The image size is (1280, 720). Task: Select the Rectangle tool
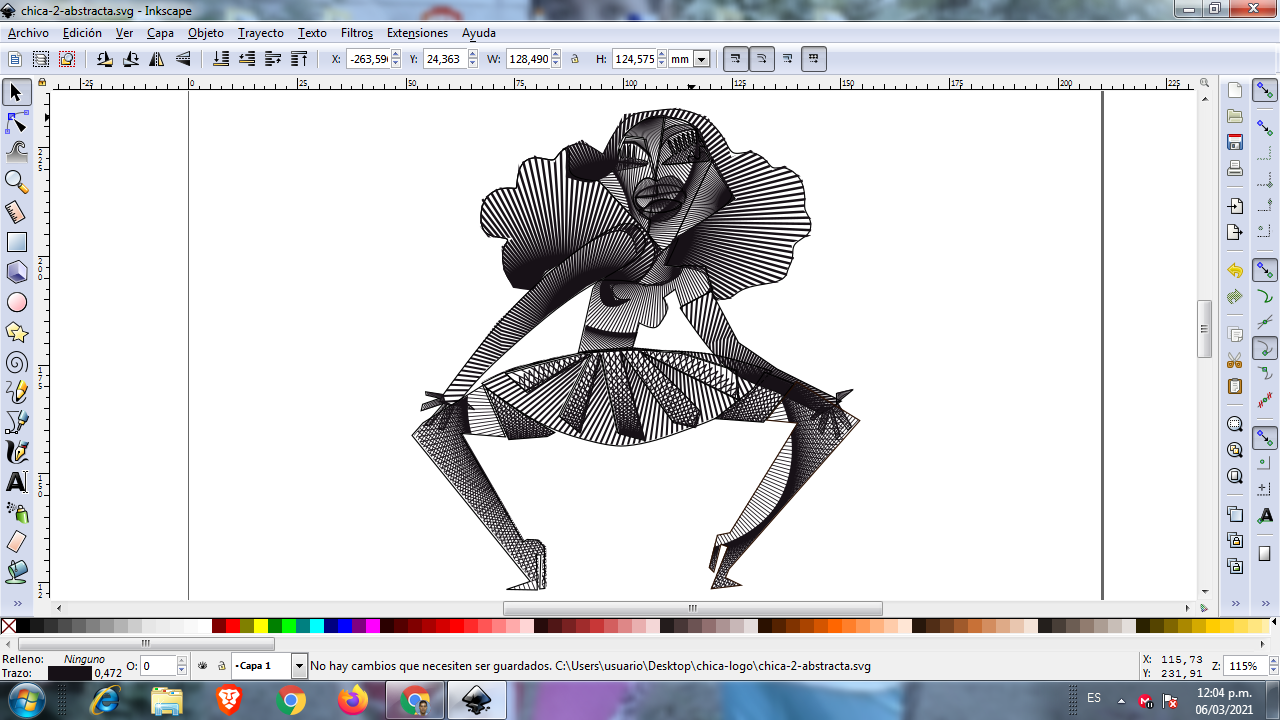[x=16, y=242]
